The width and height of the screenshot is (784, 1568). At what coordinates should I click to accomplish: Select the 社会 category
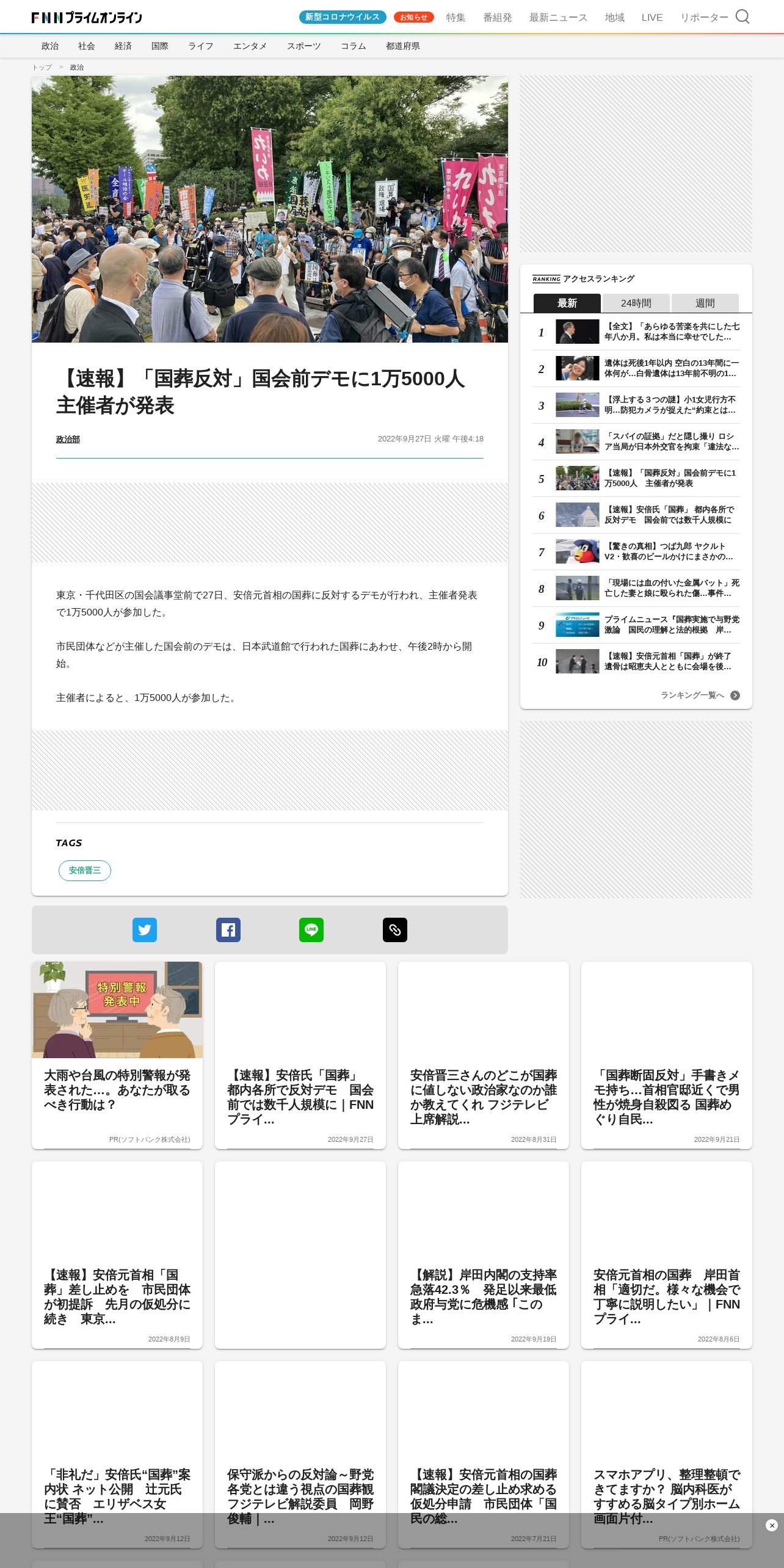click(x=87, y=46)
